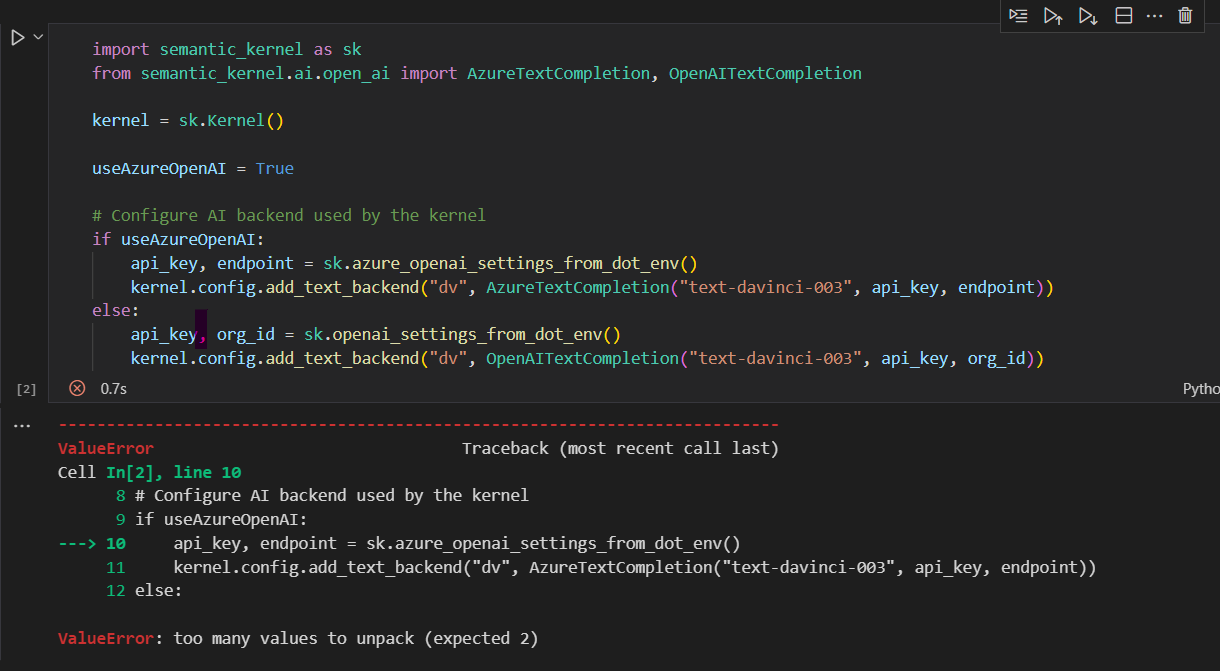
Task: Click the 'True' value in useAzureOpenAI line
Action: coord(275,168)
